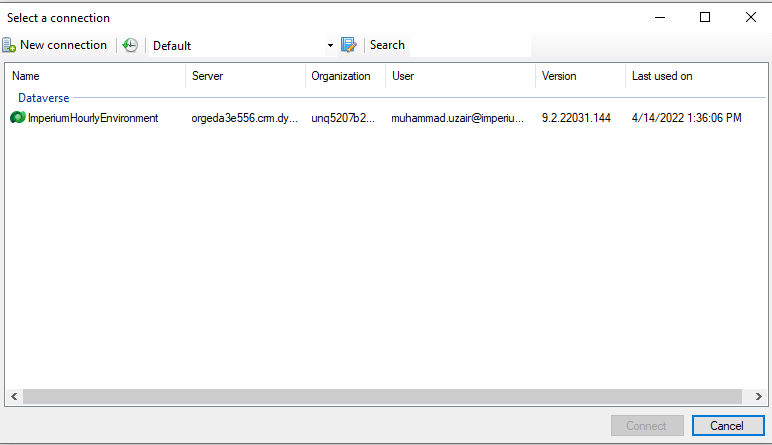Image resolution: width=772 pixels, height=445 pixels.
Task: Sort by the User column header
Action: pyautogui.click(x=460, y=76)
